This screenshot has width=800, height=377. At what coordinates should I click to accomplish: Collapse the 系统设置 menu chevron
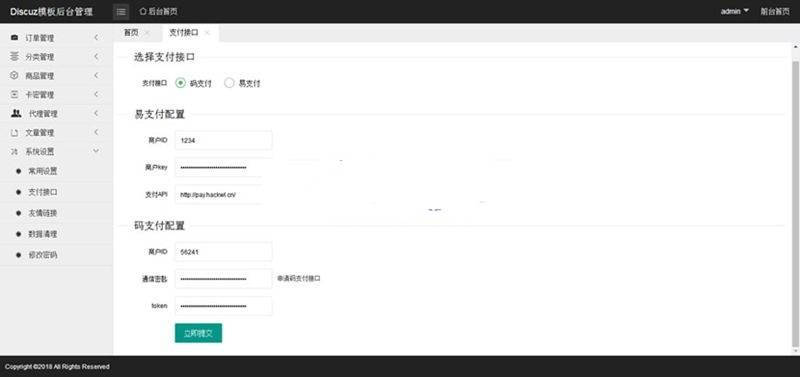[96, 152]
